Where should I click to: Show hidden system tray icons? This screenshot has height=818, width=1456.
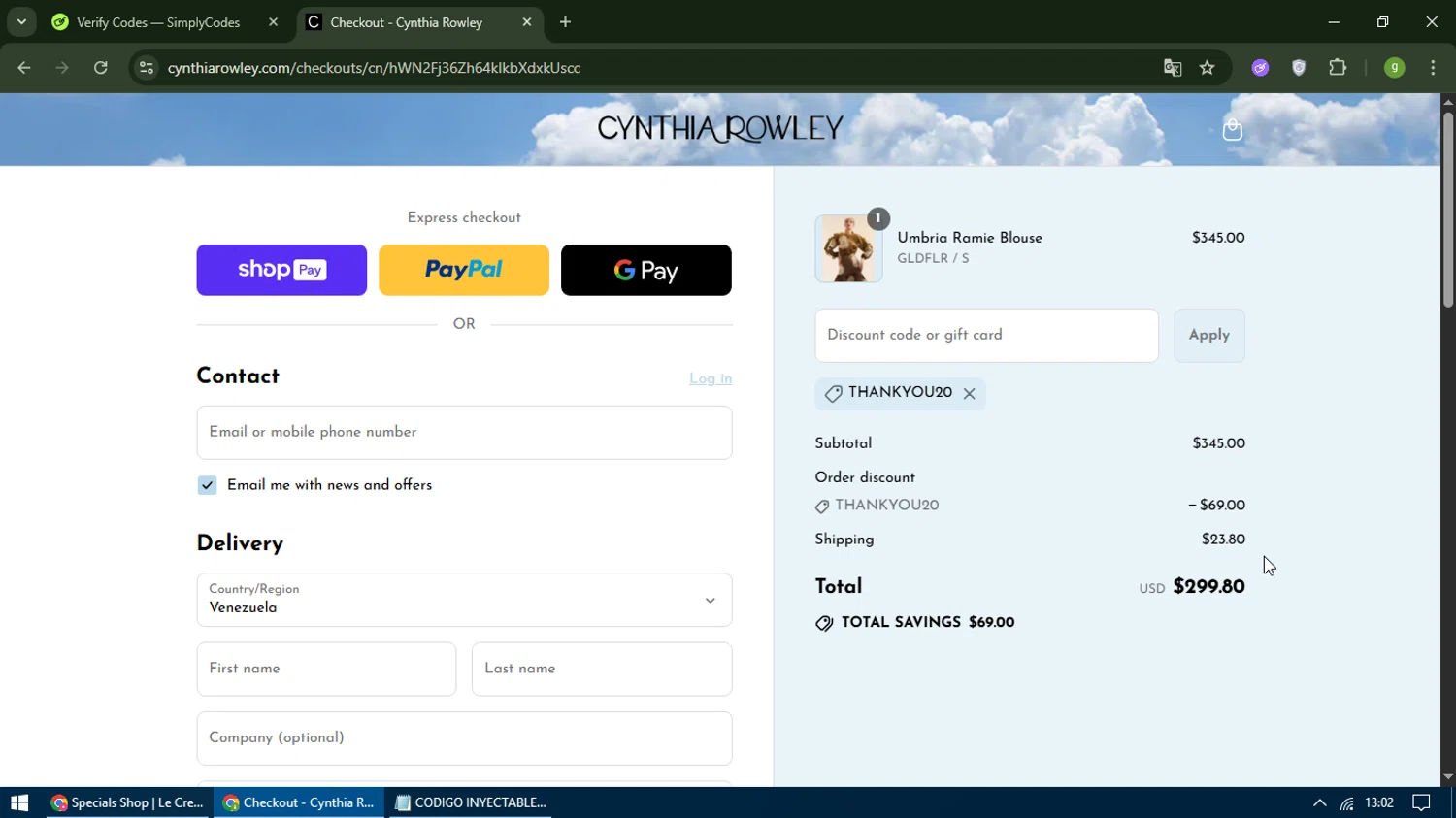pyautogui.click(x=1319, y=802)
